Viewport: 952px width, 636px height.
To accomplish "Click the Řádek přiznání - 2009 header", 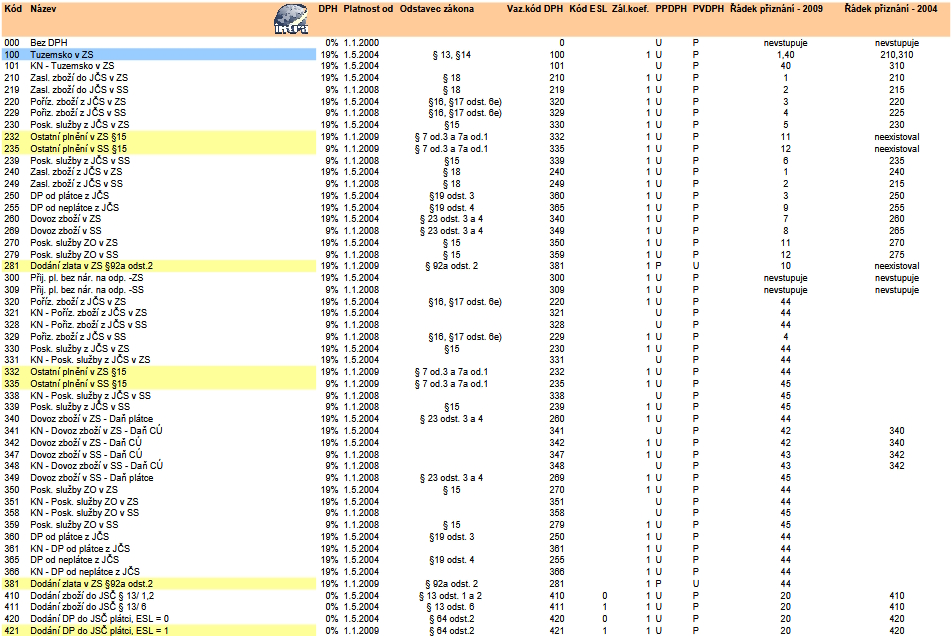I will click(x=785, y=8).
